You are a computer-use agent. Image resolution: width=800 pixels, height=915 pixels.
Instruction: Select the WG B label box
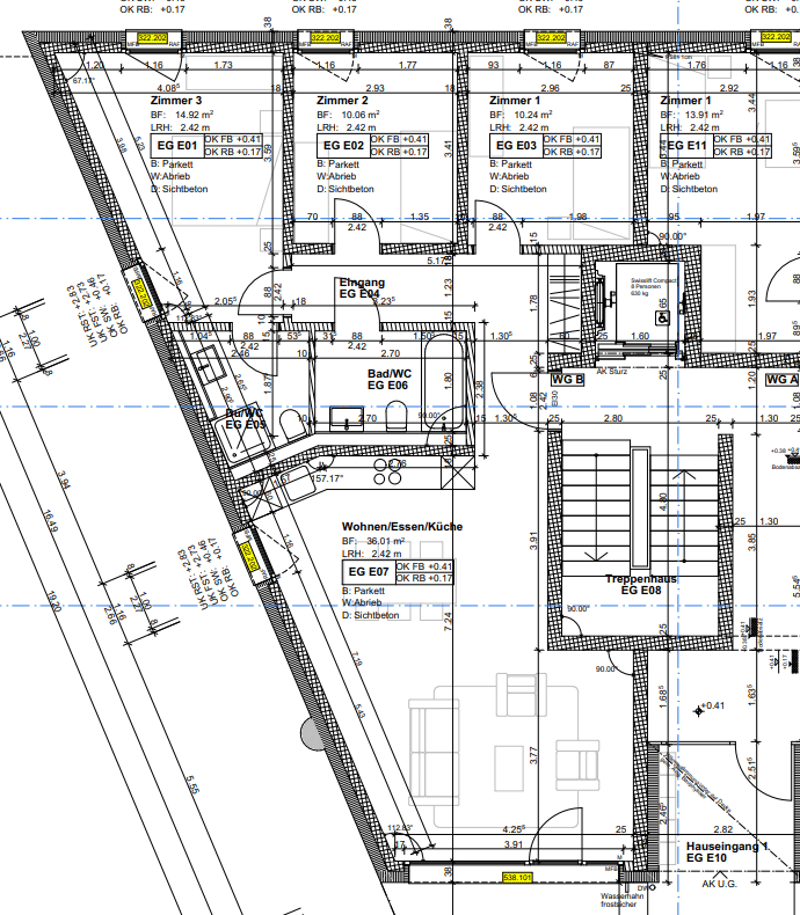coord(568,380)
